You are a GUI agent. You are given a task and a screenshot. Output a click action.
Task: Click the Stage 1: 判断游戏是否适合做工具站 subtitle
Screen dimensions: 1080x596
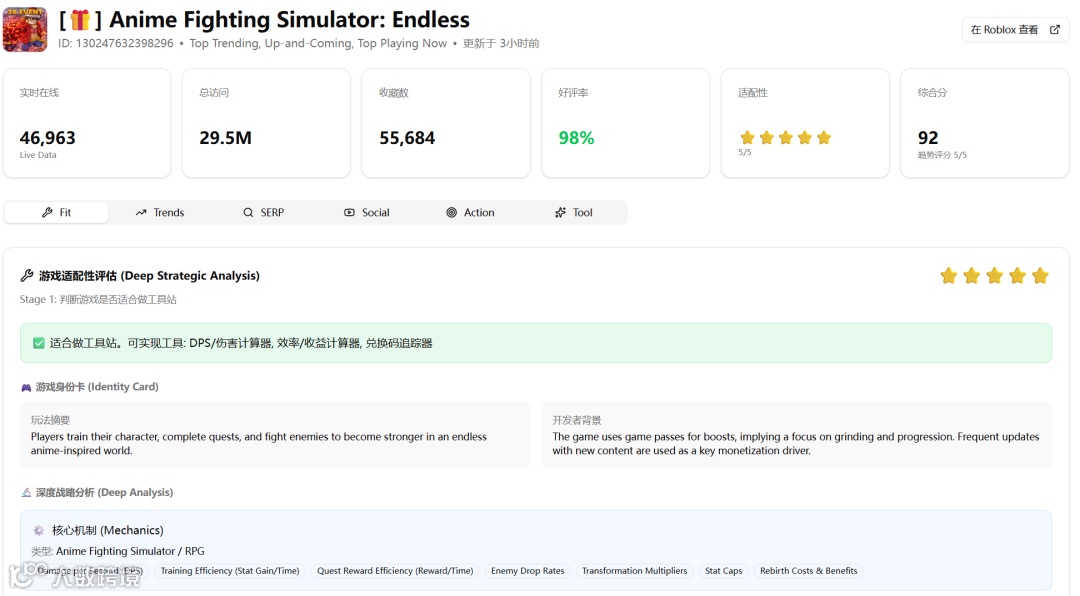[x=98, y=300]
